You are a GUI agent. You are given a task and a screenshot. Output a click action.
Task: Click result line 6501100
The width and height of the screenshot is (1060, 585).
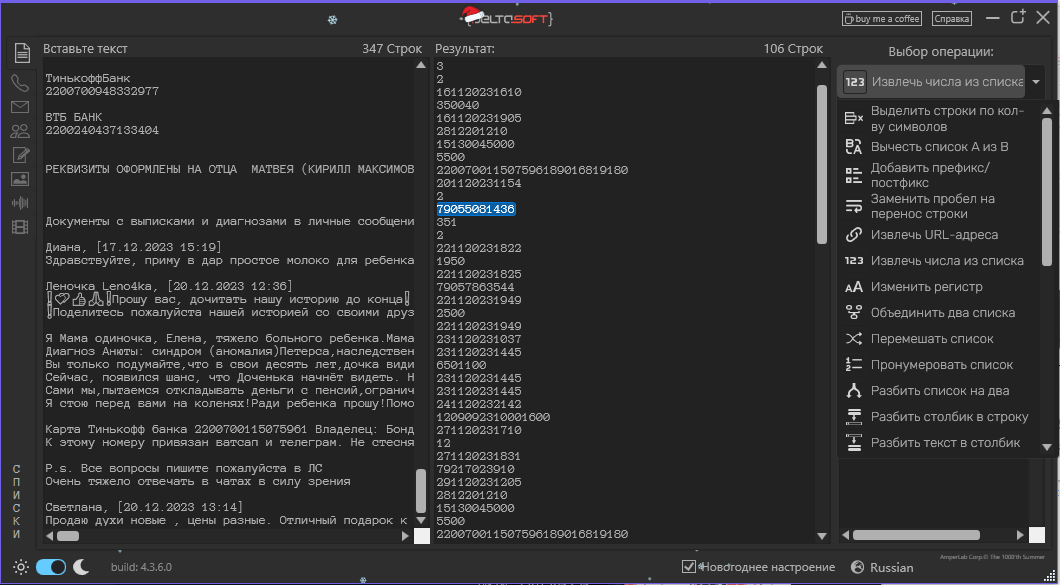click(x=461, y=365)
